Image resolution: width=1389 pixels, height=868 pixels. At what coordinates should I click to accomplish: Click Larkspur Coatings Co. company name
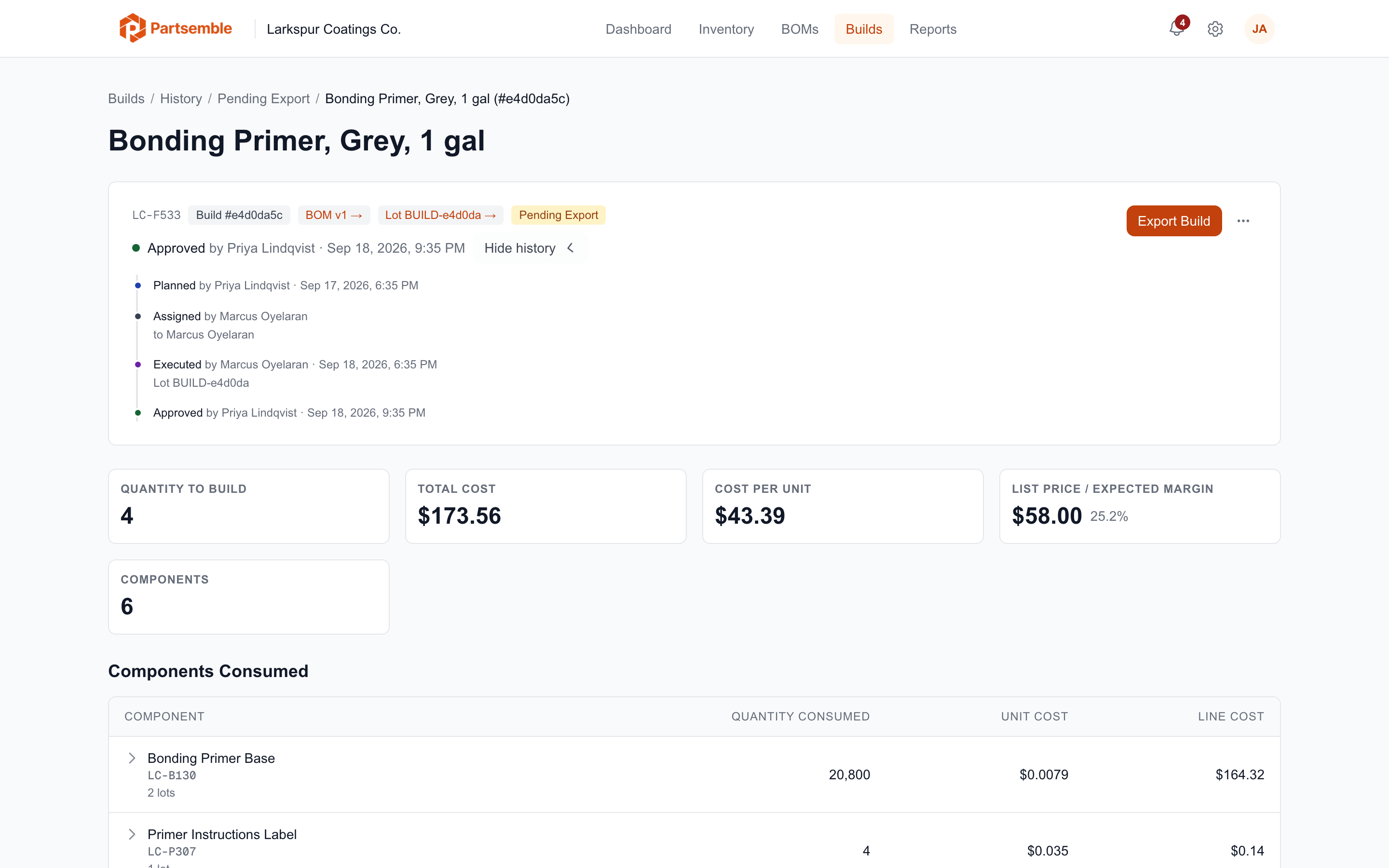tap(333, 29)
